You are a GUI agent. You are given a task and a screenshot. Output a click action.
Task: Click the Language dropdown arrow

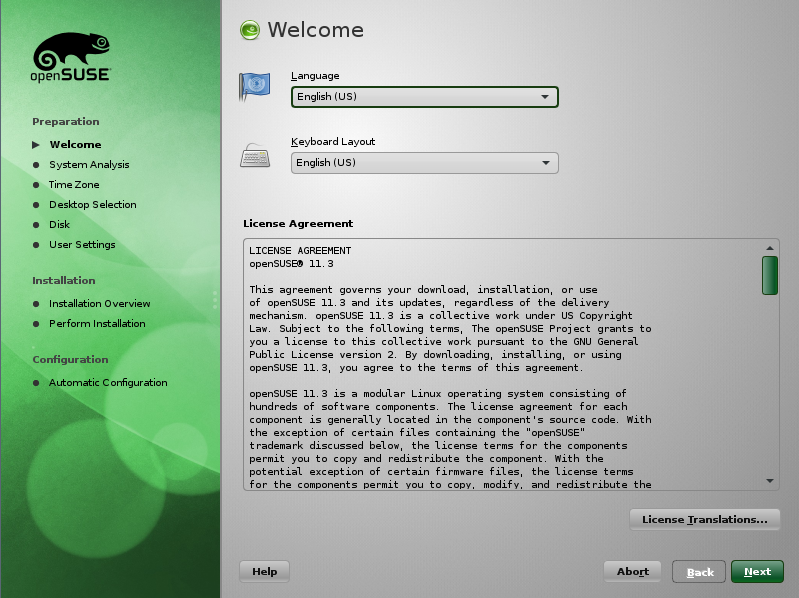click(x=545, y=97)
